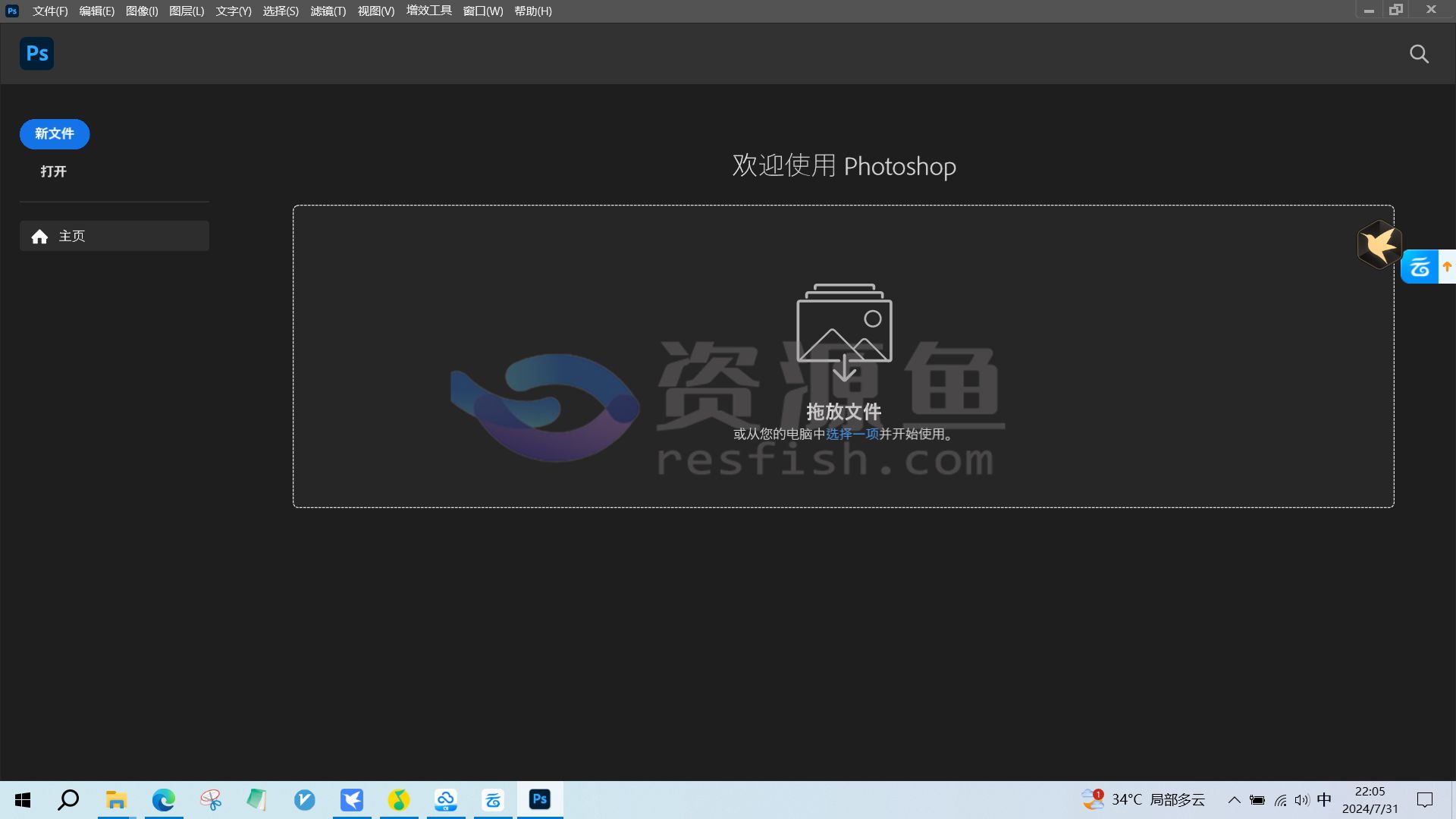Click the 新文件 button

pyautogui.click(x=55, y=134)
